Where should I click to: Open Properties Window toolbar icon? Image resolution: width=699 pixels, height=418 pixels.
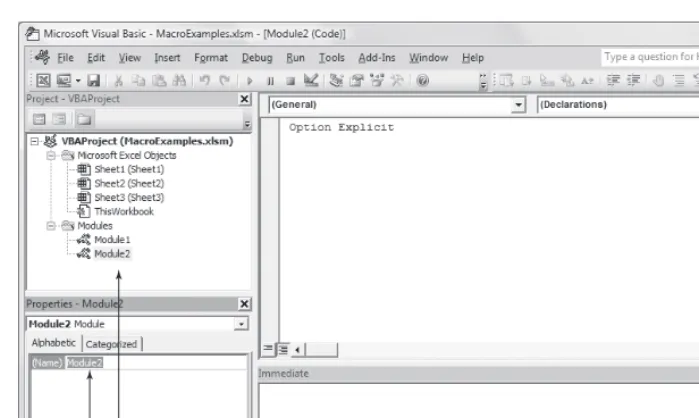coord(357,81)
